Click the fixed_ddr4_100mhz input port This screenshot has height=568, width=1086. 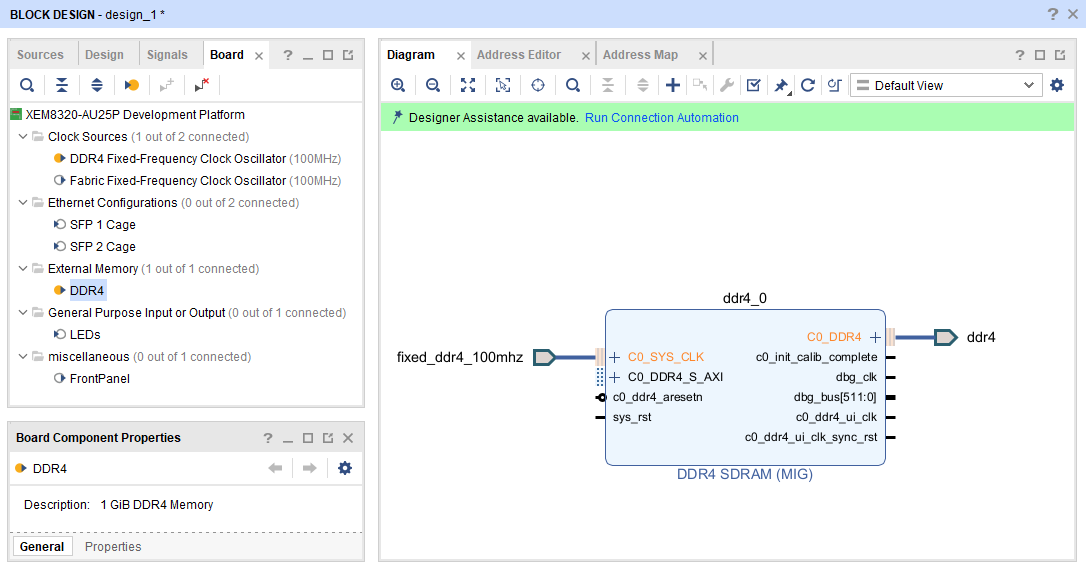[544, 357]
